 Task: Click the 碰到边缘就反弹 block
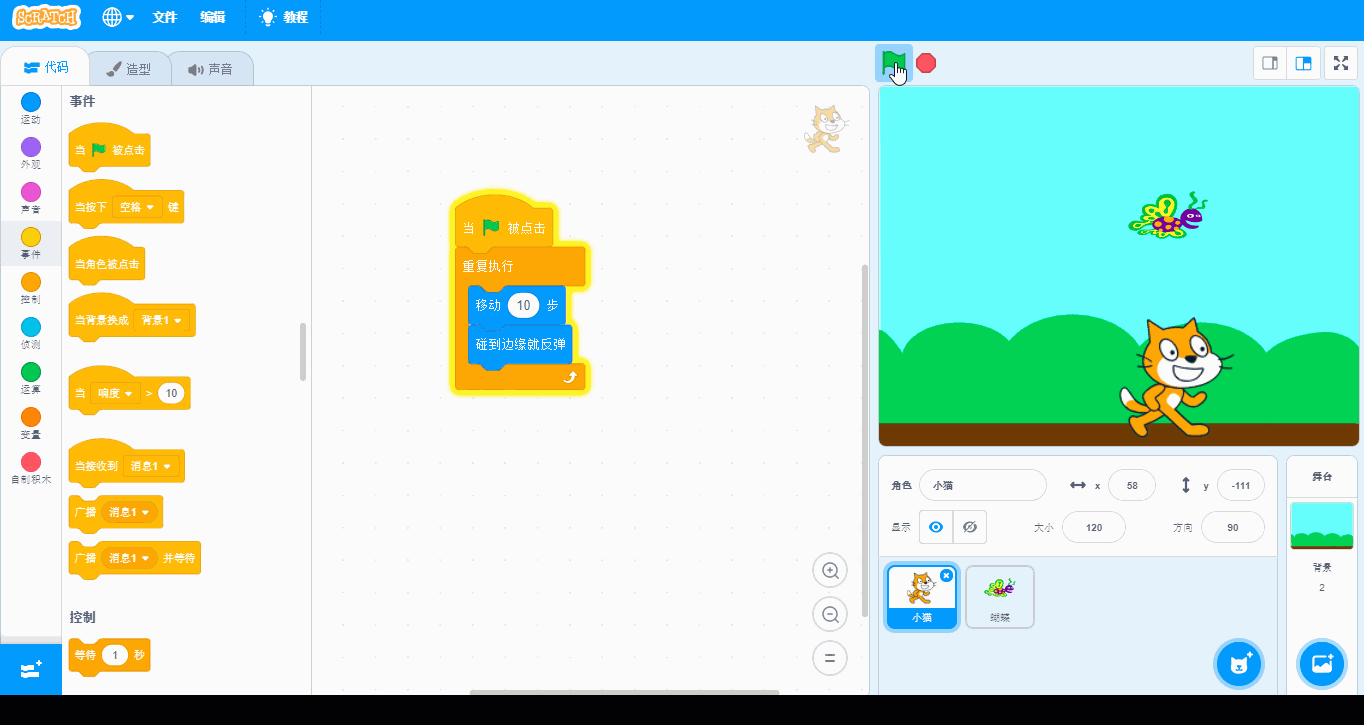(x=520, y=344)
